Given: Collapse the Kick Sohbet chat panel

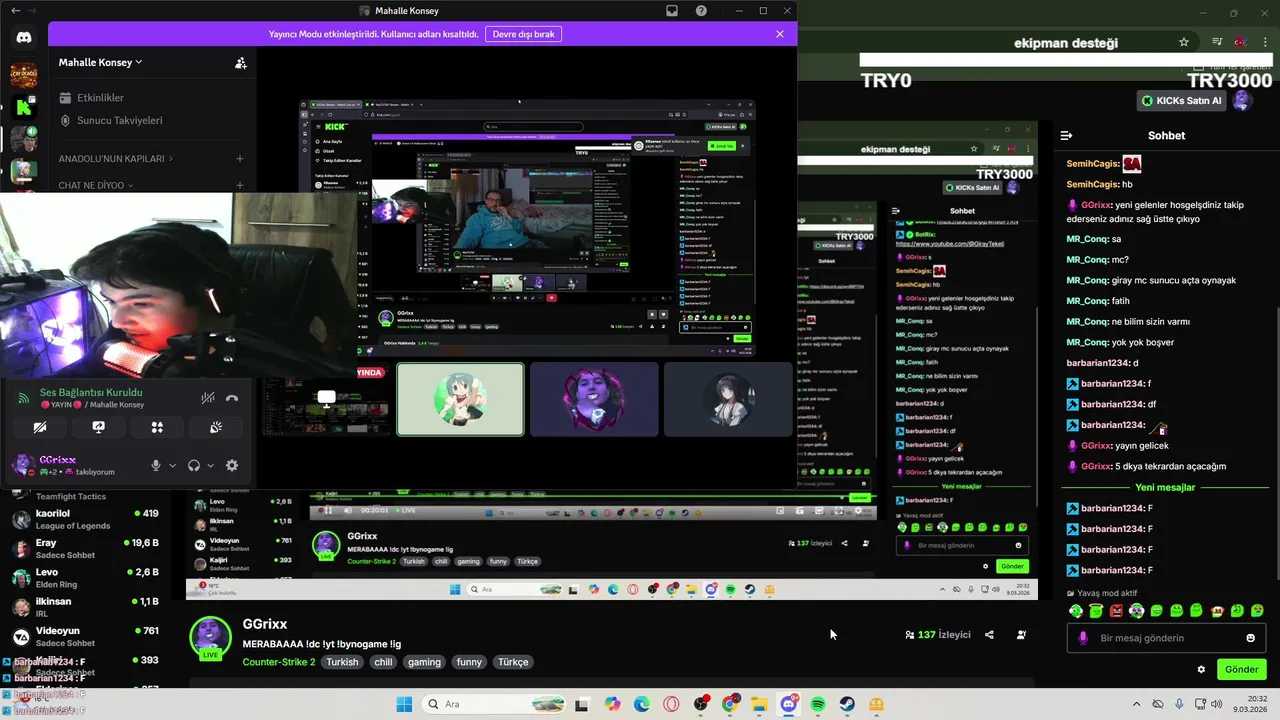Looking at the screenshot, I should [x=1066, y=135].
